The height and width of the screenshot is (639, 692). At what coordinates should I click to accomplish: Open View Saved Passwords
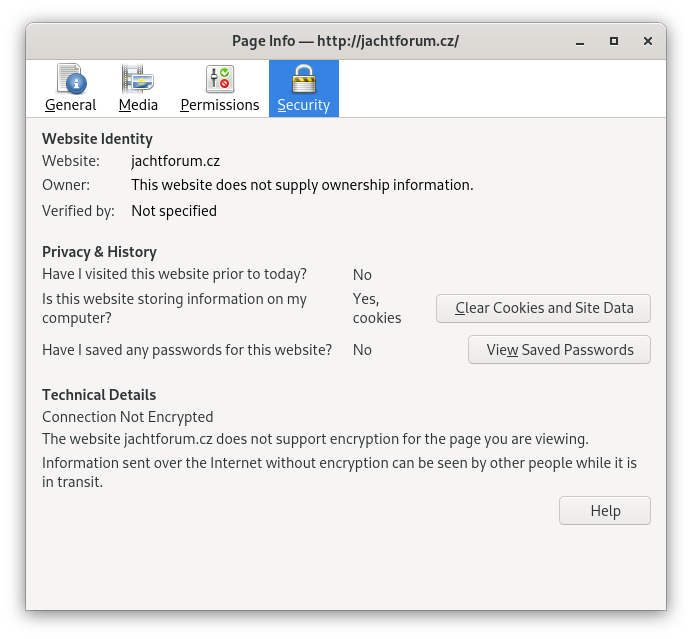tap(559, 350)
